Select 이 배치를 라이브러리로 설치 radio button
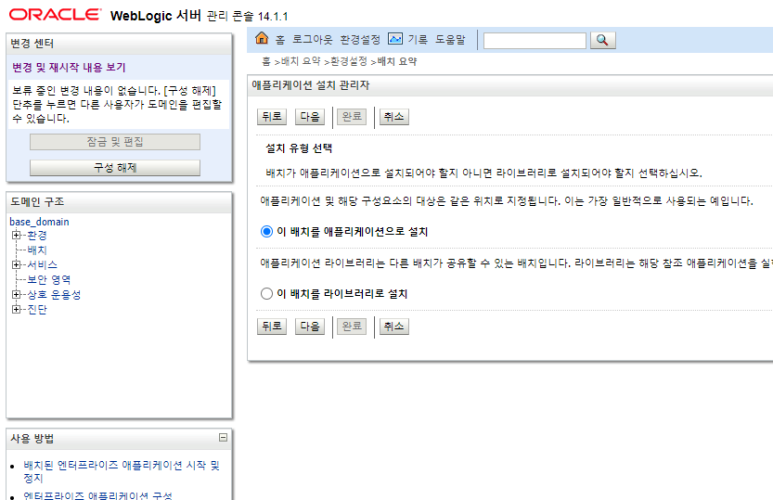The image size is (773, 500). tap(267, 294)
